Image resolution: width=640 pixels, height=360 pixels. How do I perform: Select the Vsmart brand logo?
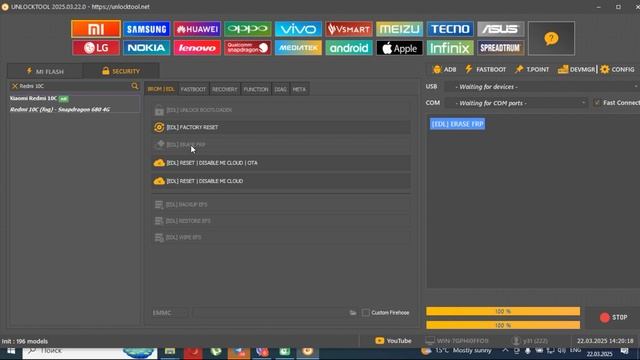349,29
